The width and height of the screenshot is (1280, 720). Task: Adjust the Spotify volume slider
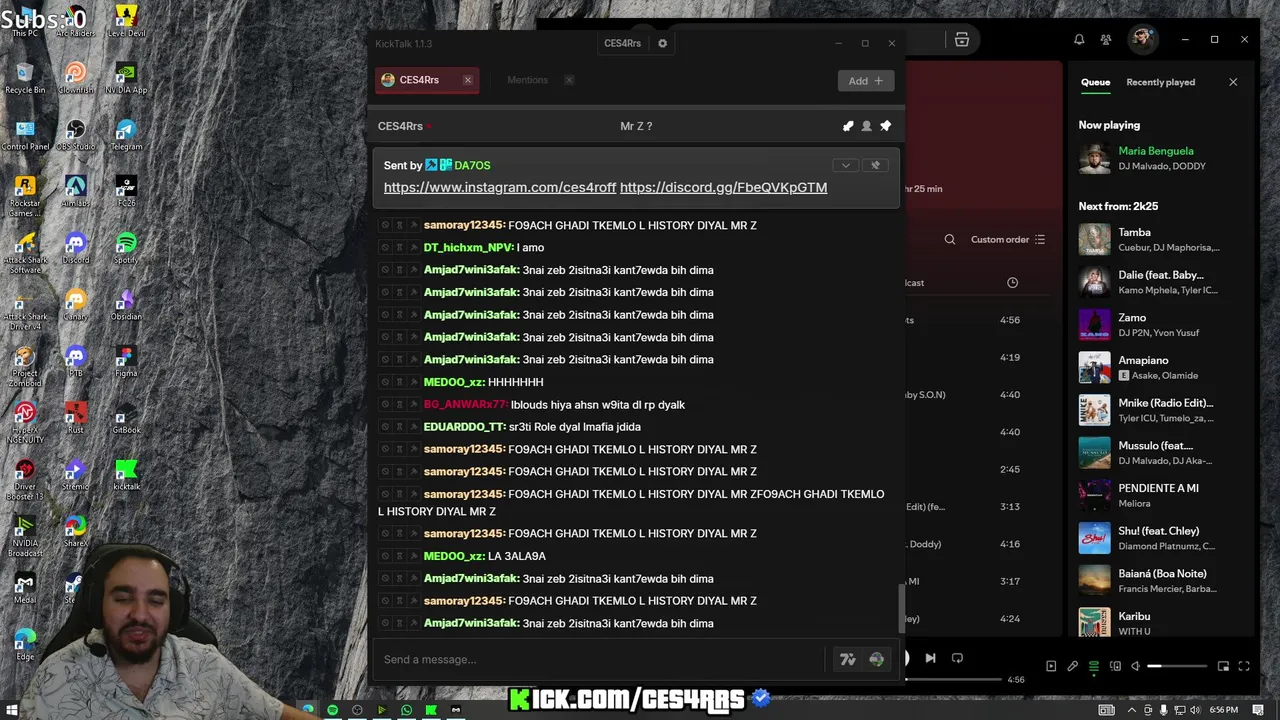[1177, 666]
